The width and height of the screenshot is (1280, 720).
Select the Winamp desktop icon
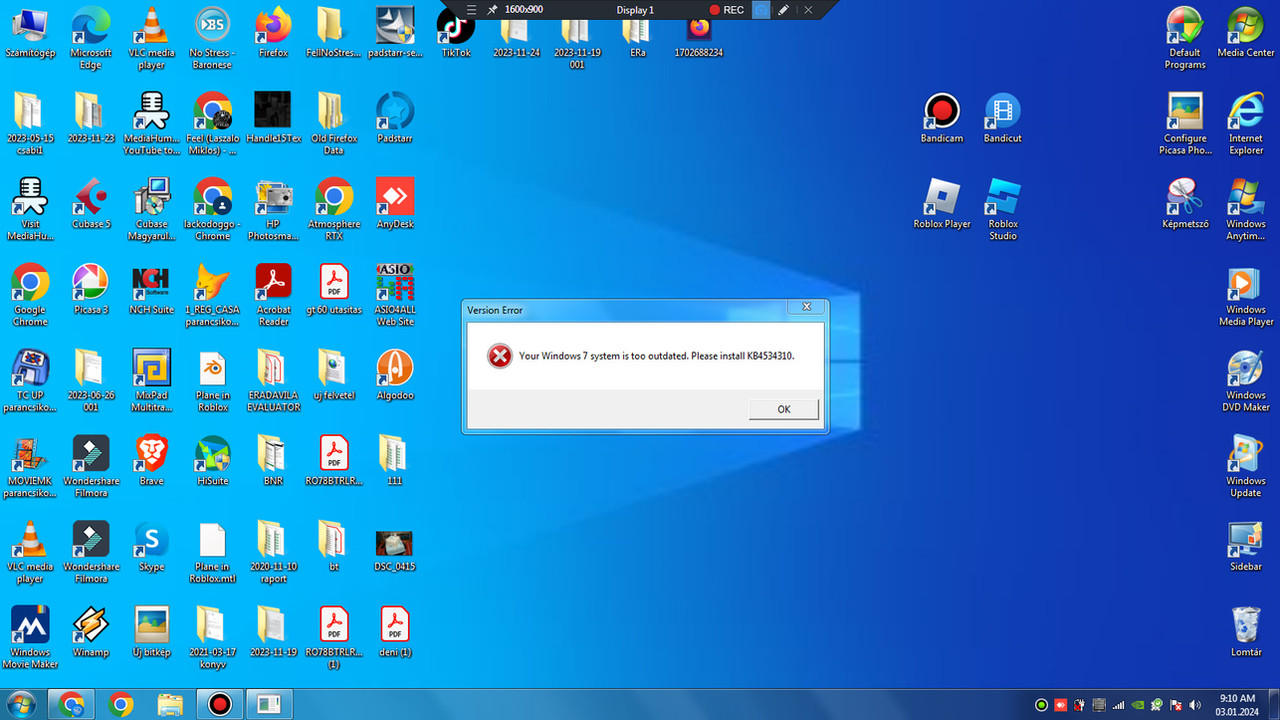click(91, 632)
